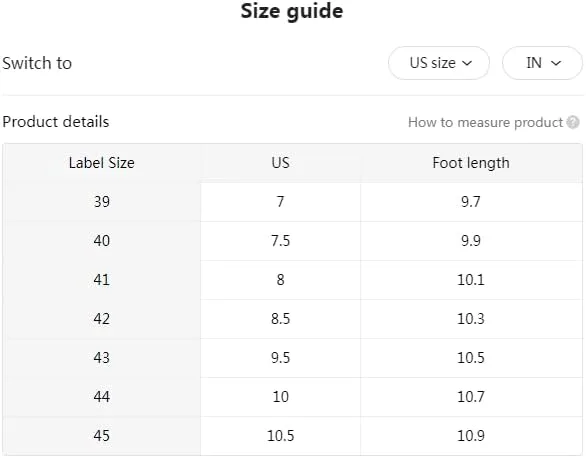Click label size 41 cell
The width and height of the screenshot is (586, 458).
102,280
